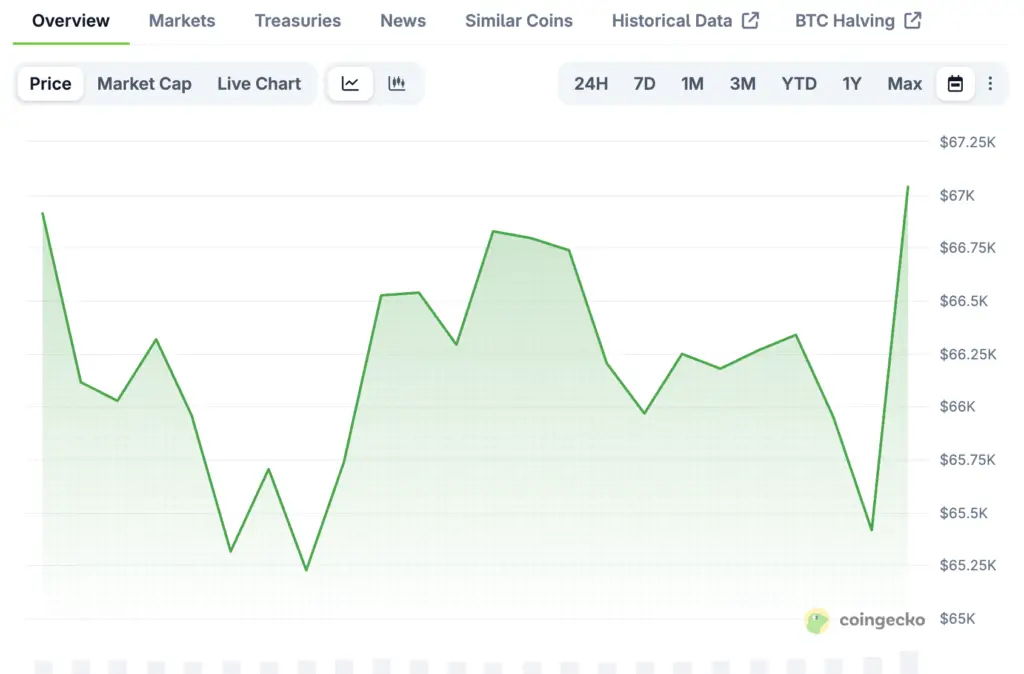Open Historical Data external link
The image size is (1024, 674).
point(685,21)
